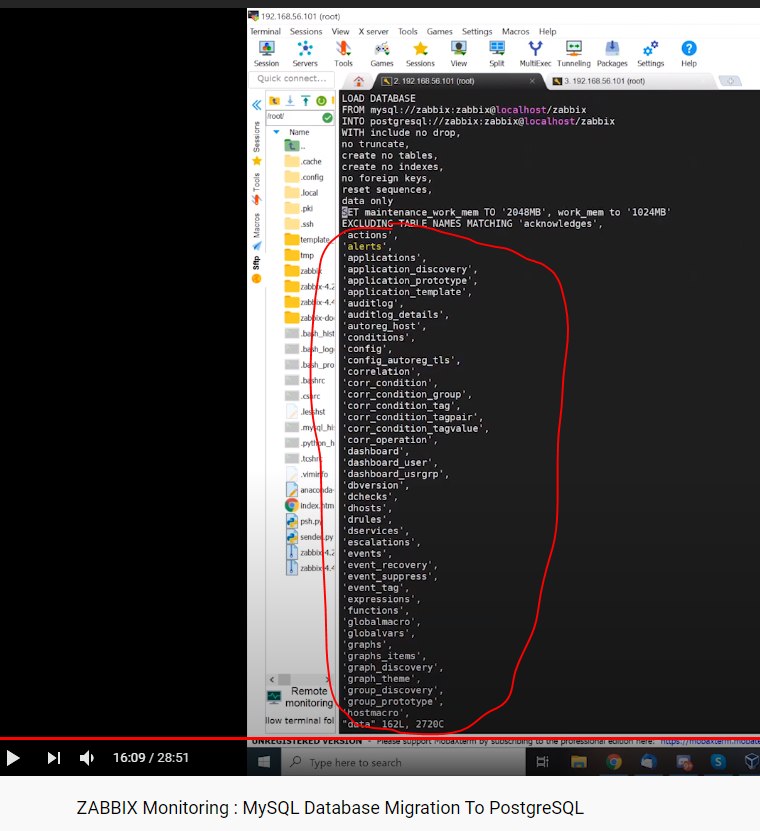760x831 pixels.
Task: Click the red video progress bar
Action: (x=380, y=738)
